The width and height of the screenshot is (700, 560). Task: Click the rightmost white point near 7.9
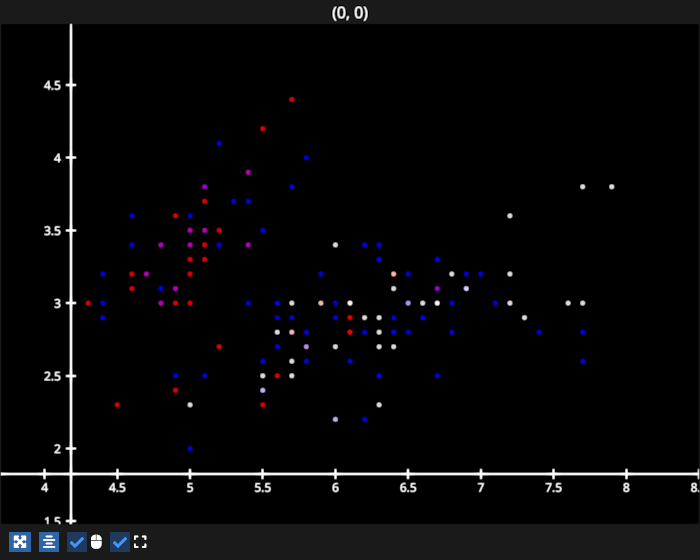pyautogui.click(x=612, y=187)
